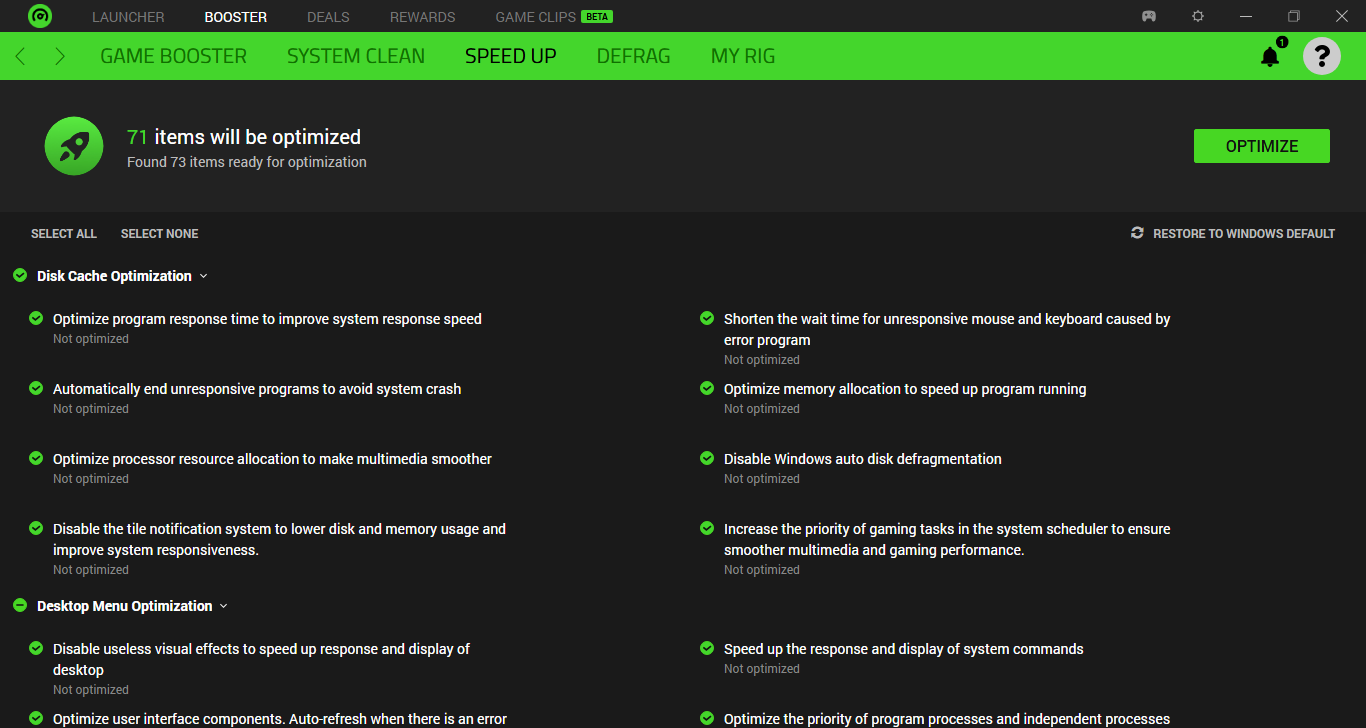1366x728 pixels.
Task: Click Restore to Windows Default
Action: (x=1243, y=234)
